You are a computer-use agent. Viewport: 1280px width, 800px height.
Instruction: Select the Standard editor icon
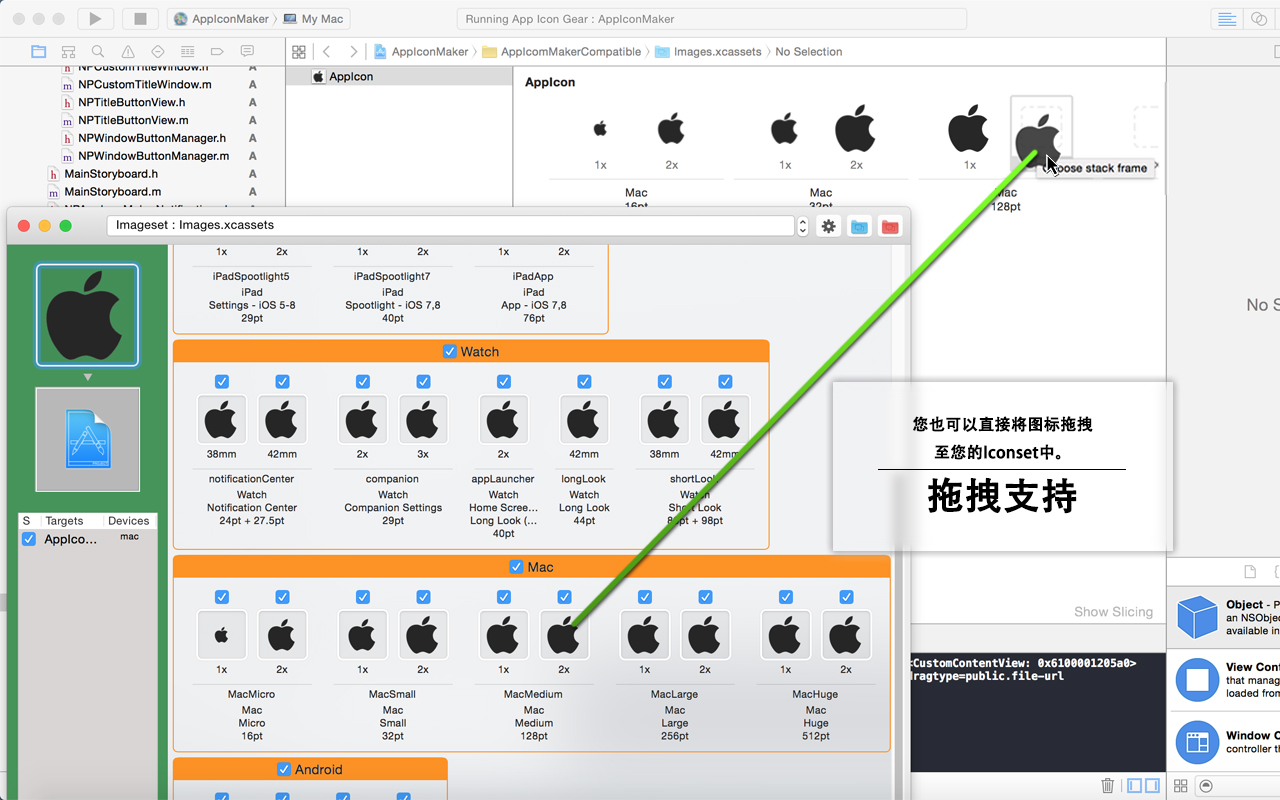(x=1225, y=19)
